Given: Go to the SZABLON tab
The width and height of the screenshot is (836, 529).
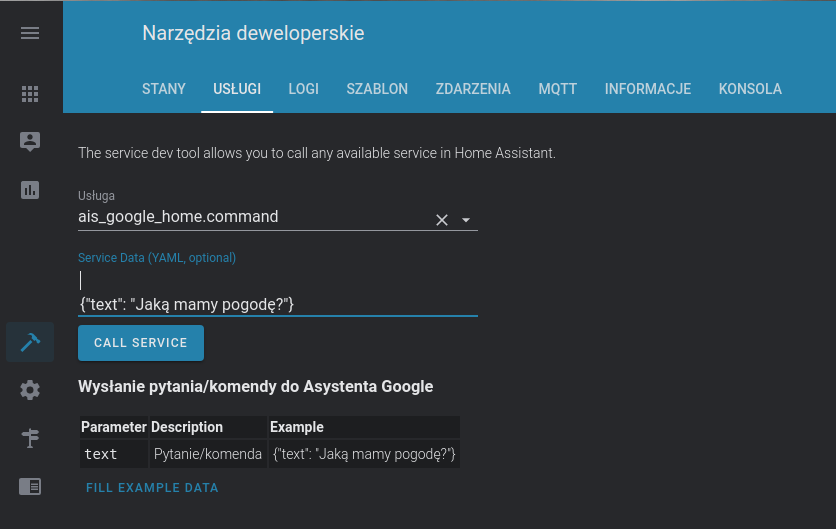Looking at the screenshot, I should tap(377, 89).
